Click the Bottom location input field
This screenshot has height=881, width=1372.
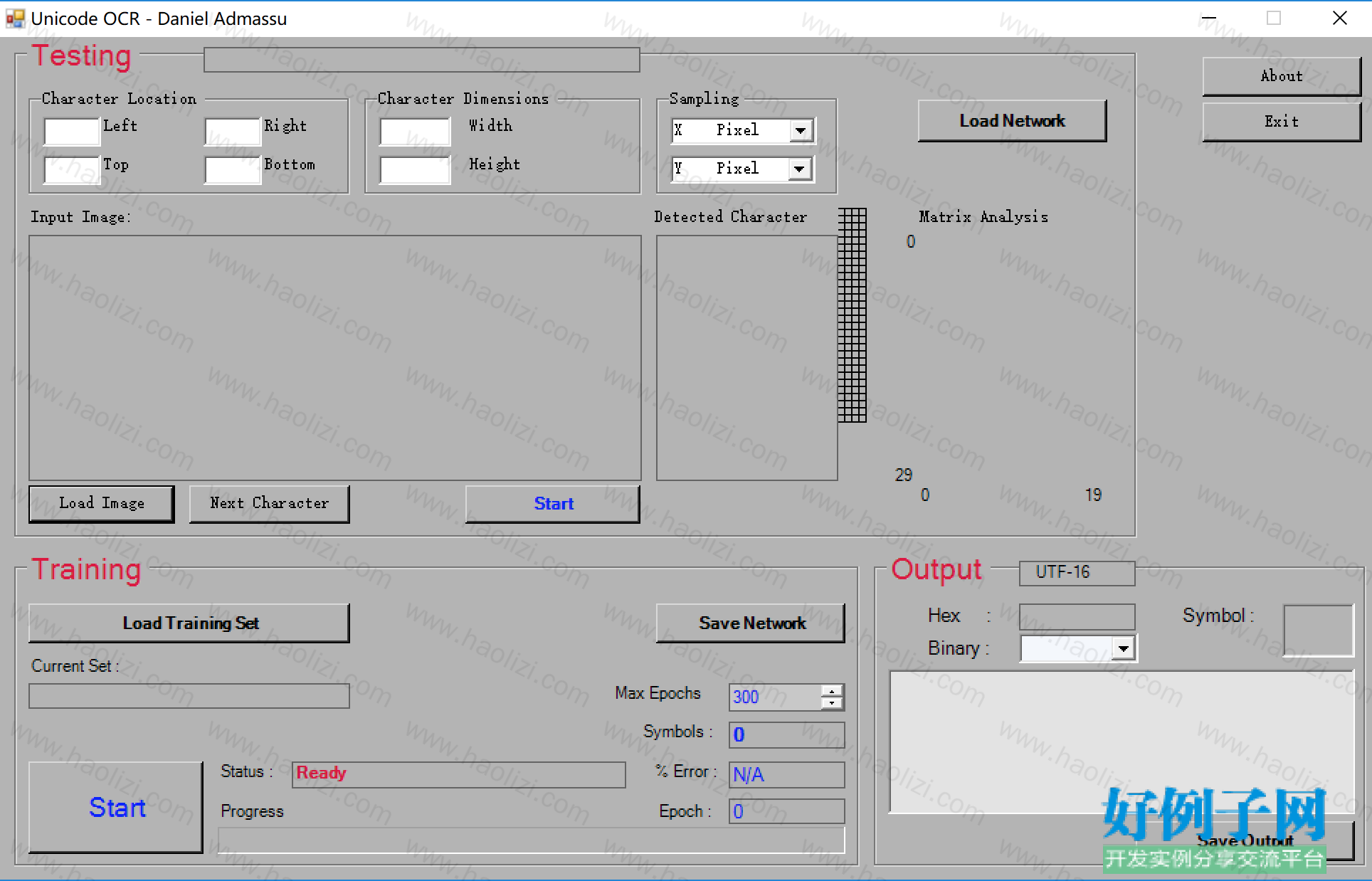point(233,170)
